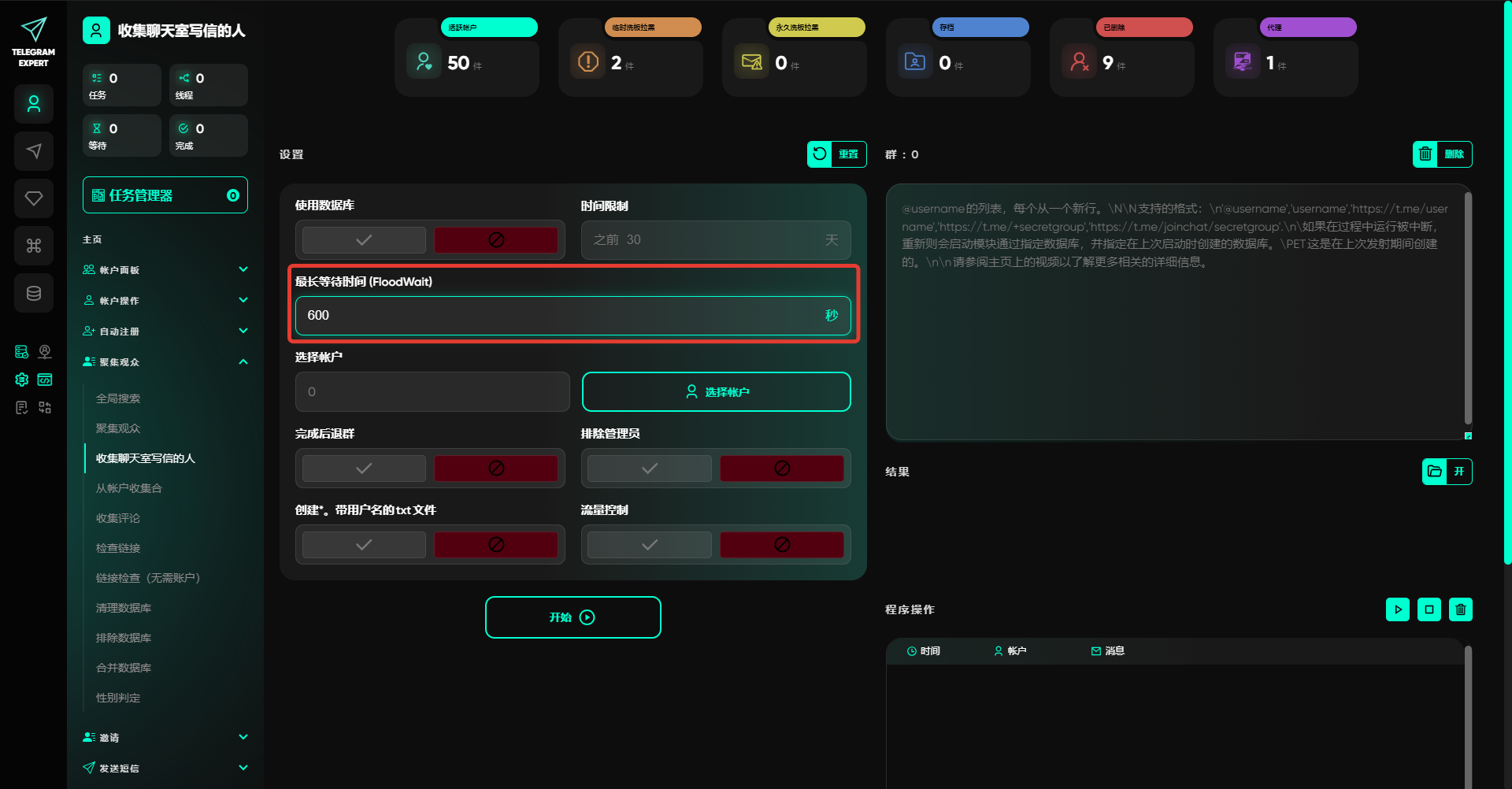
Task: Open the command symbol icon in sidebar
Action: pos(34,246)
